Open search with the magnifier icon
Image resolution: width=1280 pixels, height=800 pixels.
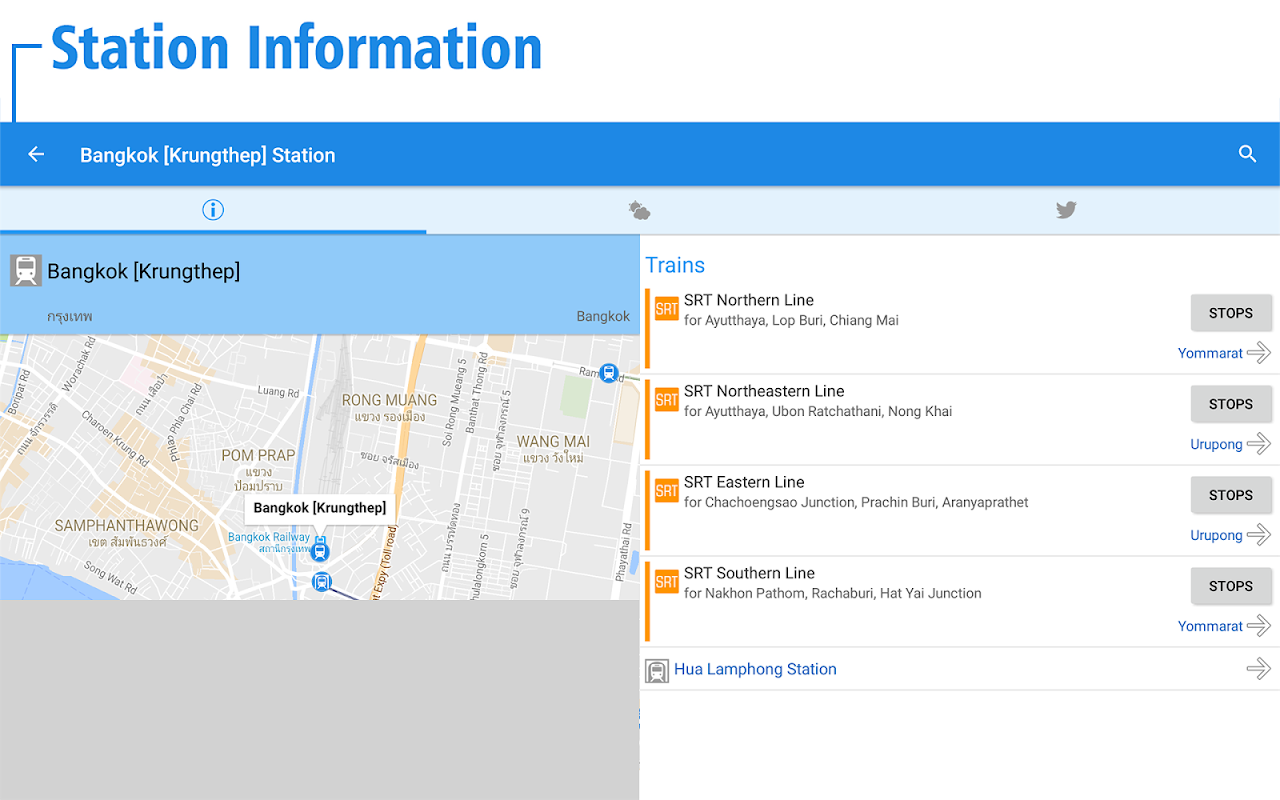1247,154
